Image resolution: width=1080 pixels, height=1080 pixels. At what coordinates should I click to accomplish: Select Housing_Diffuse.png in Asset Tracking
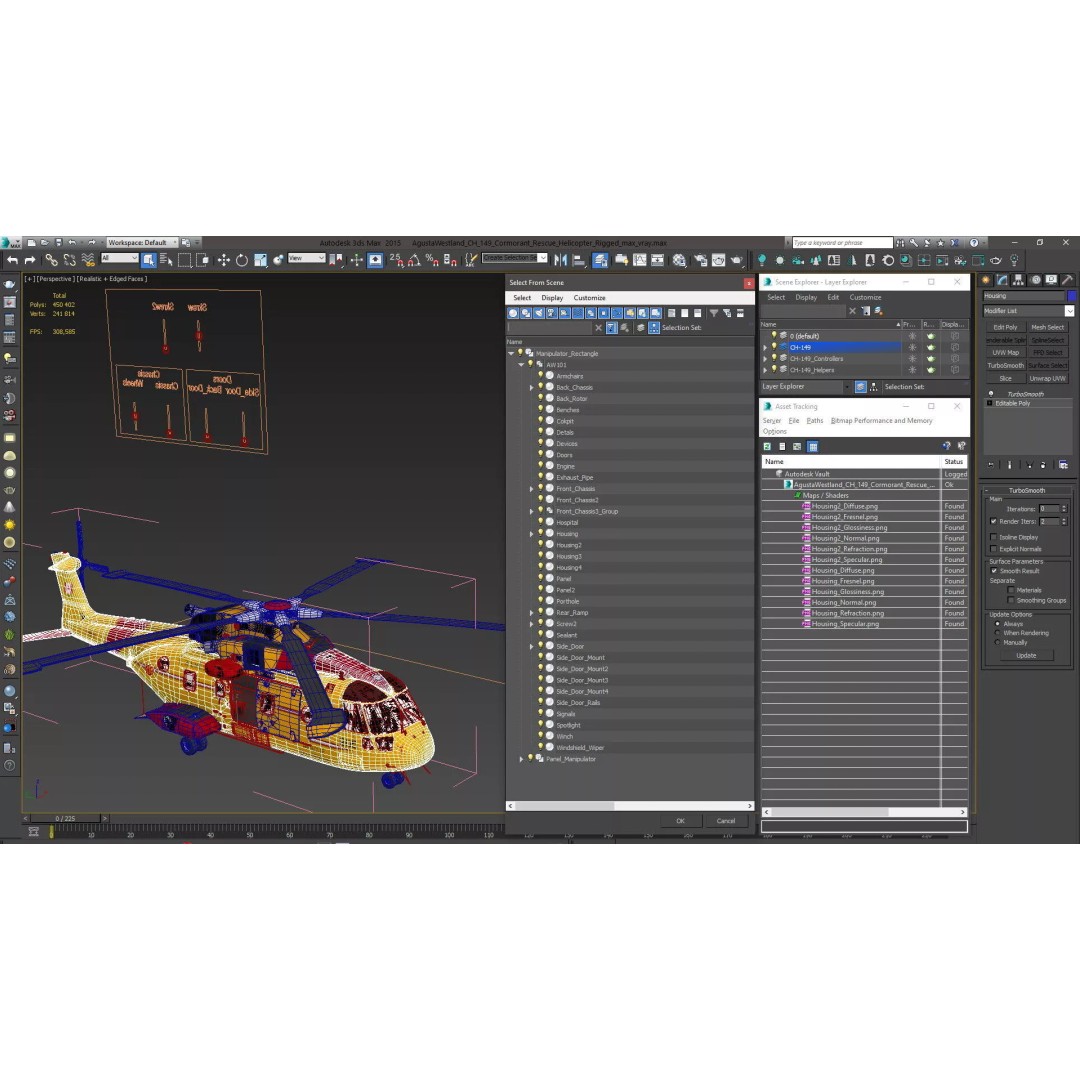(843, 570)
